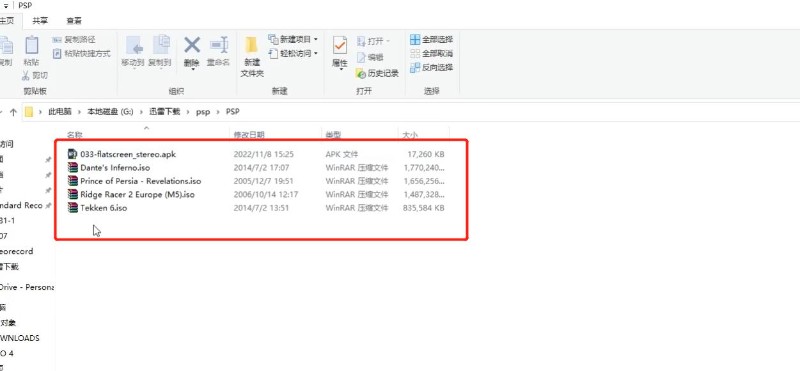Screen dimensions: 800x371
Task: Select file Dante's Inferno.iso
Action: click(x=115, y=167)
